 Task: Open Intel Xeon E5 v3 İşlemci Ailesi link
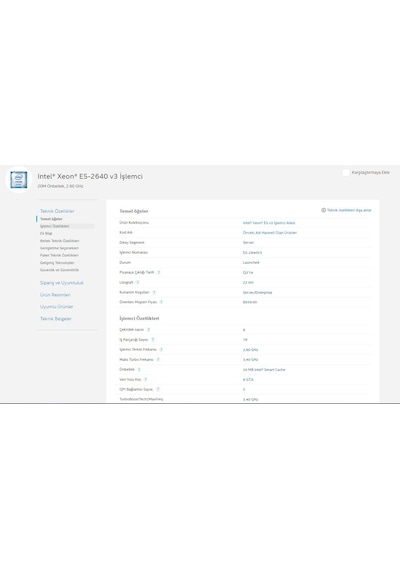point(269,223)
